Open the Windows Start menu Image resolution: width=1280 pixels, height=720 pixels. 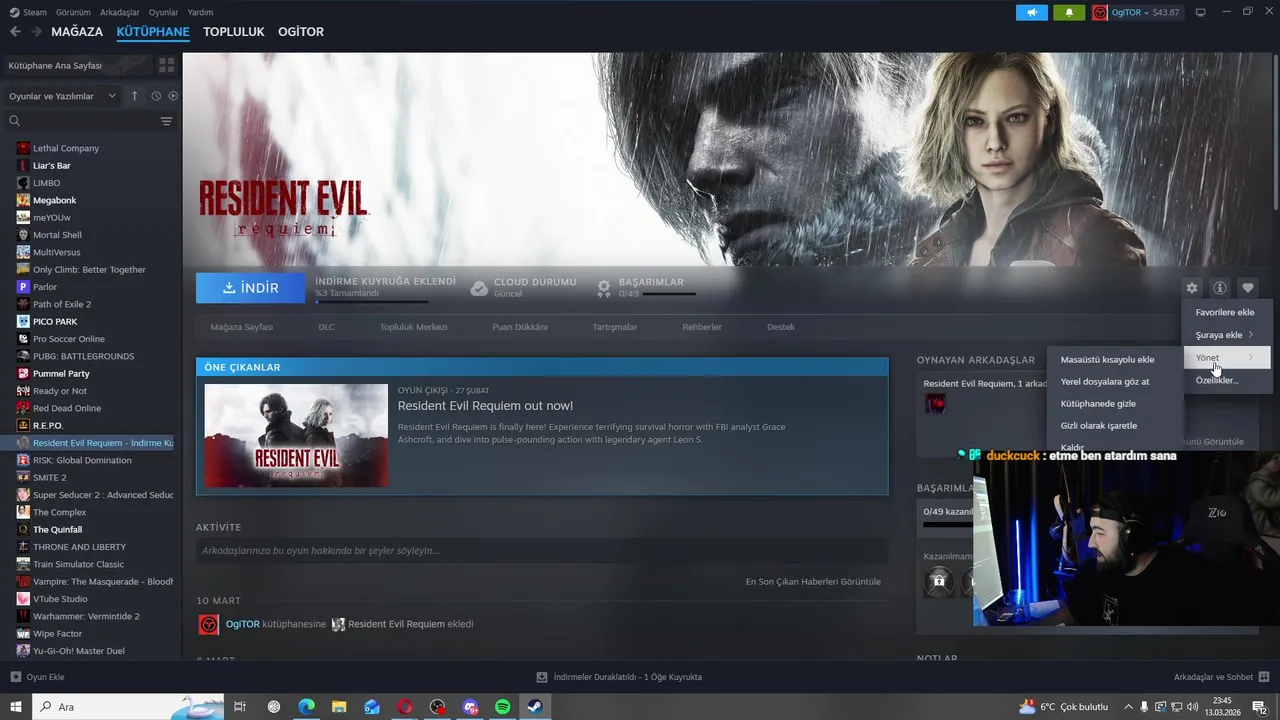pyautogui.click(x=15, y=707)
